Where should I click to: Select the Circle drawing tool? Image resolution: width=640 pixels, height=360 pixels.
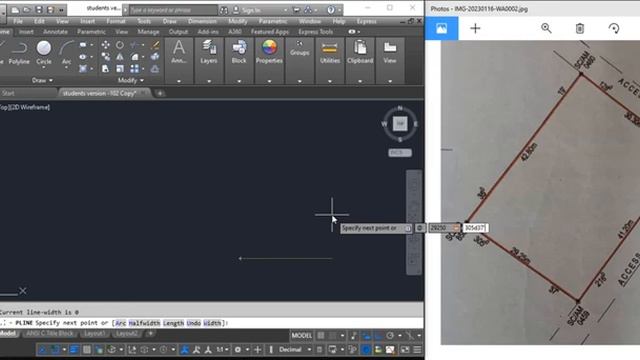tap(44, 53)
